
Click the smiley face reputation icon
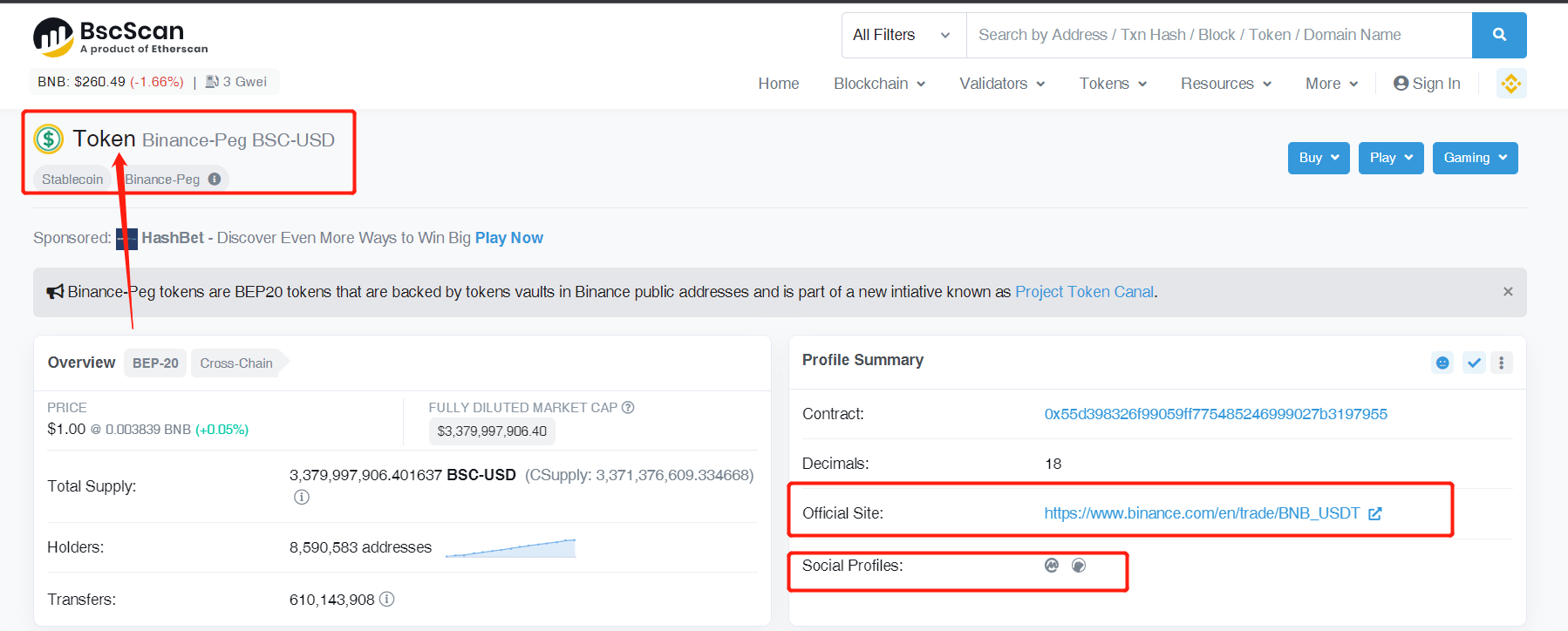click(1442, 363)
